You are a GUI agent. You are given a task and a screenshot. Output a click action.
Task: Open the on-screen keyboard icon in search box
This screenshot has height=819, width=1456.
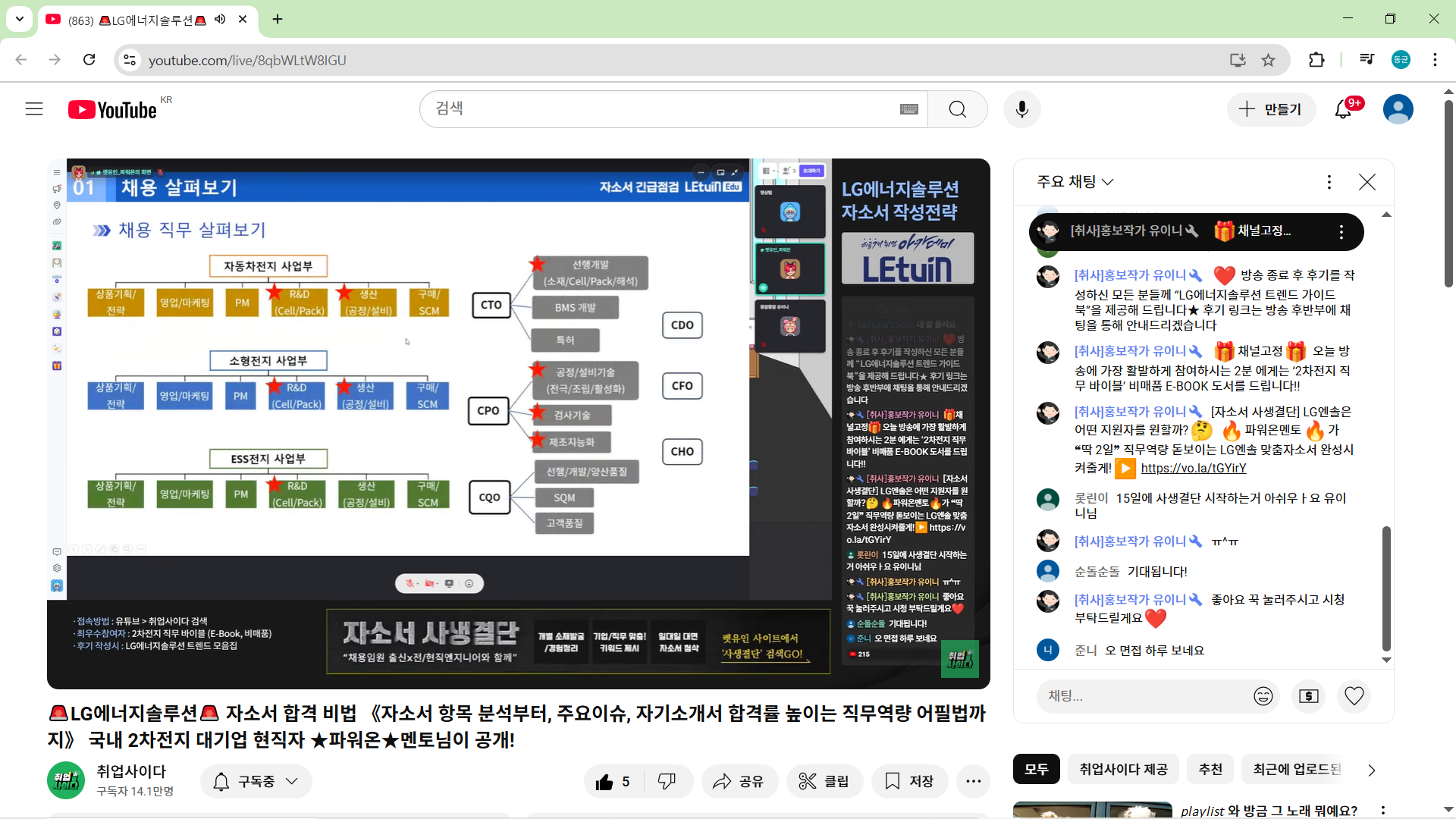pyautogui.click(x=908, y=109)
